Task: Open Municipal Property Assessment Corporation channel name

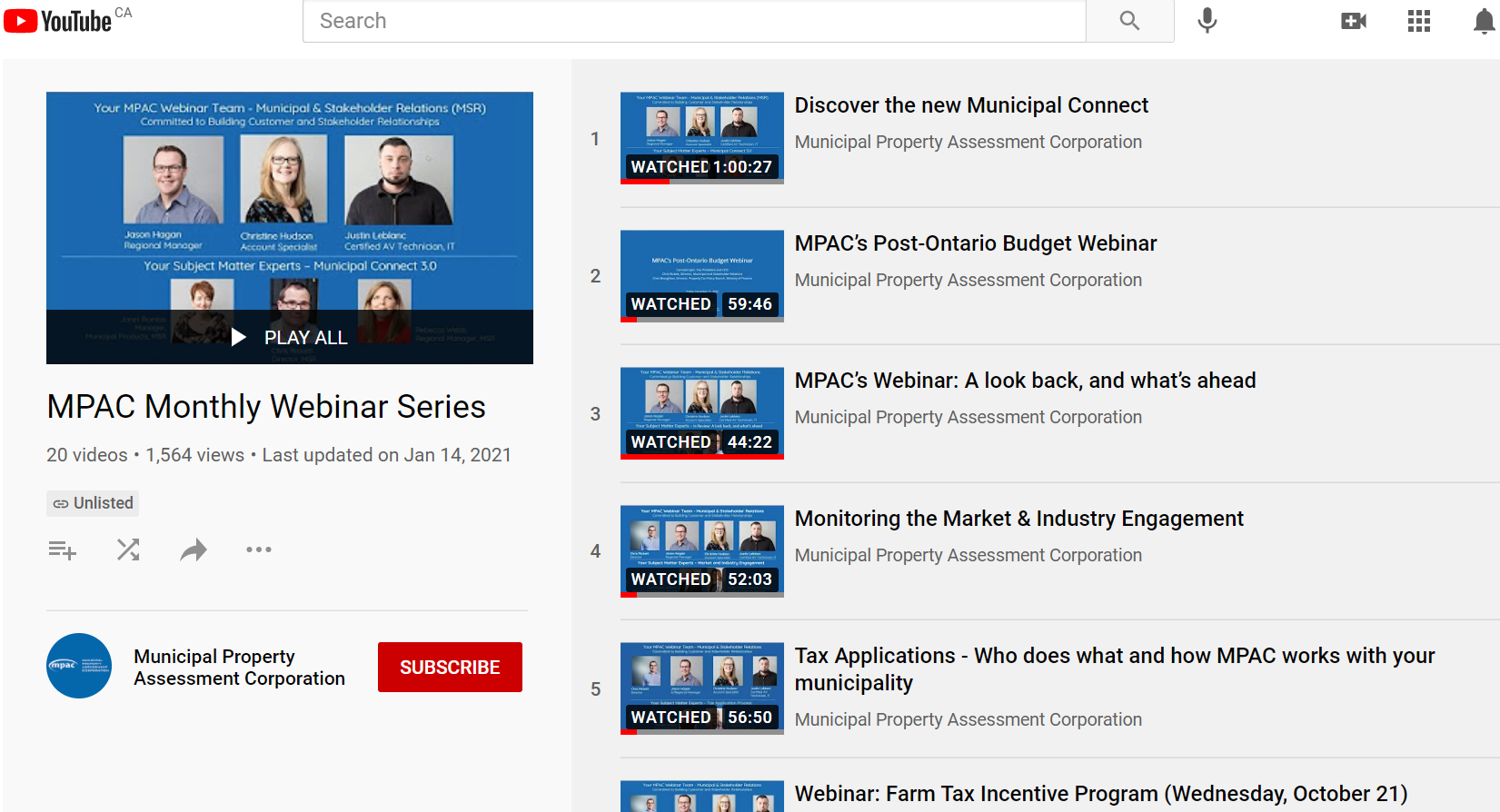Action: (239, 668)
